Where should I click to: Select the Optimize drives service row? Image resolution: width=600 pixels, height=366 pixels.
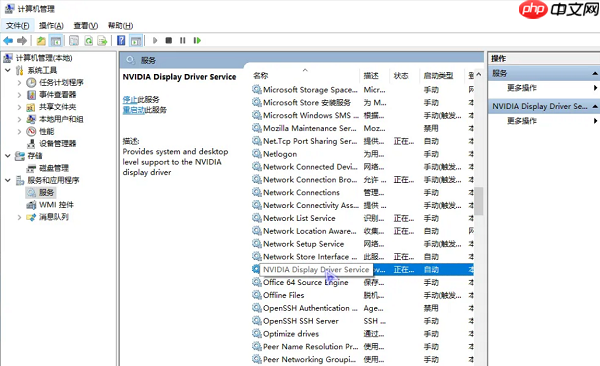[362, 334]
